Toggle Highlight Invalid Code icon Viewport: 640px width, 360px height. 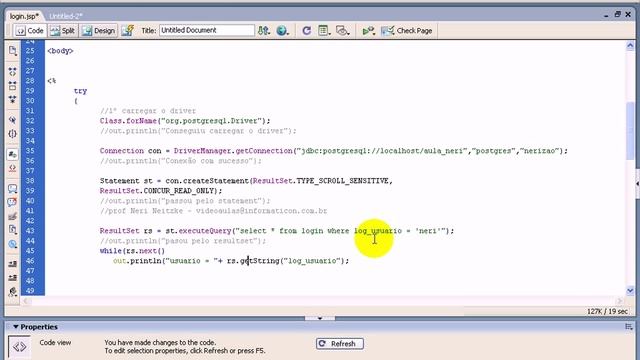tap(13, 168)
